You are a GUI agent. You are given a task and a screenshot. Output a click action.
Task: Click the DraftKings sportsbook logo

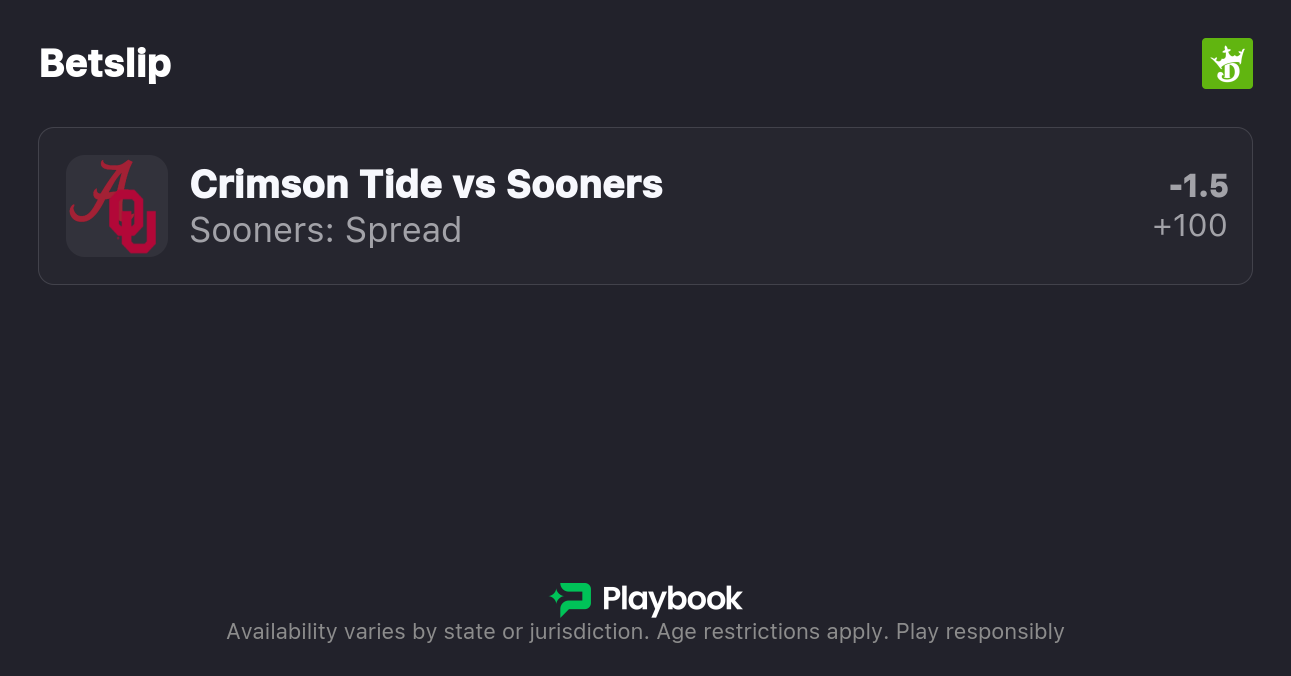point(1227,64)
